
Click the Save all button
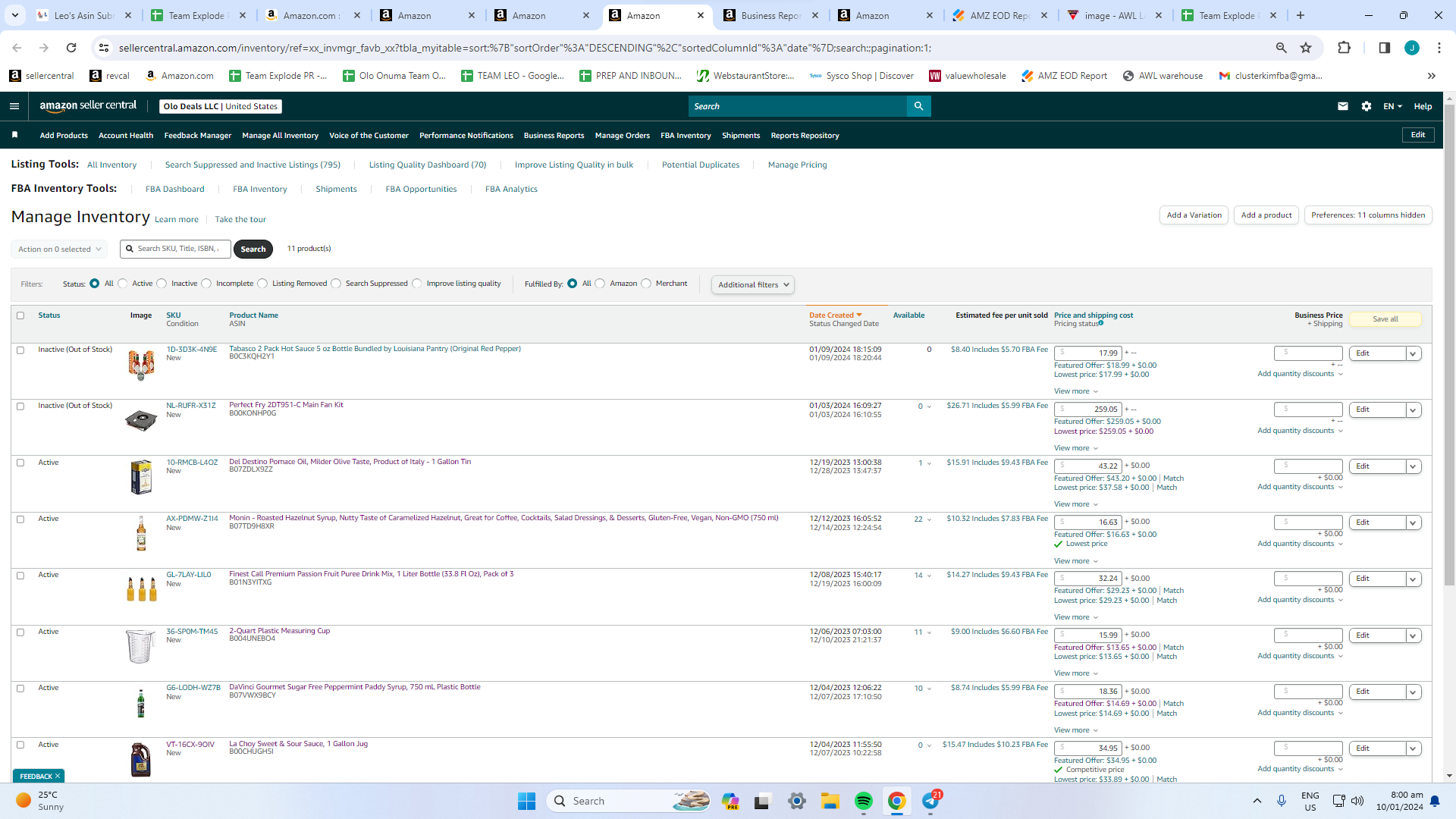tap(1385, 319)
